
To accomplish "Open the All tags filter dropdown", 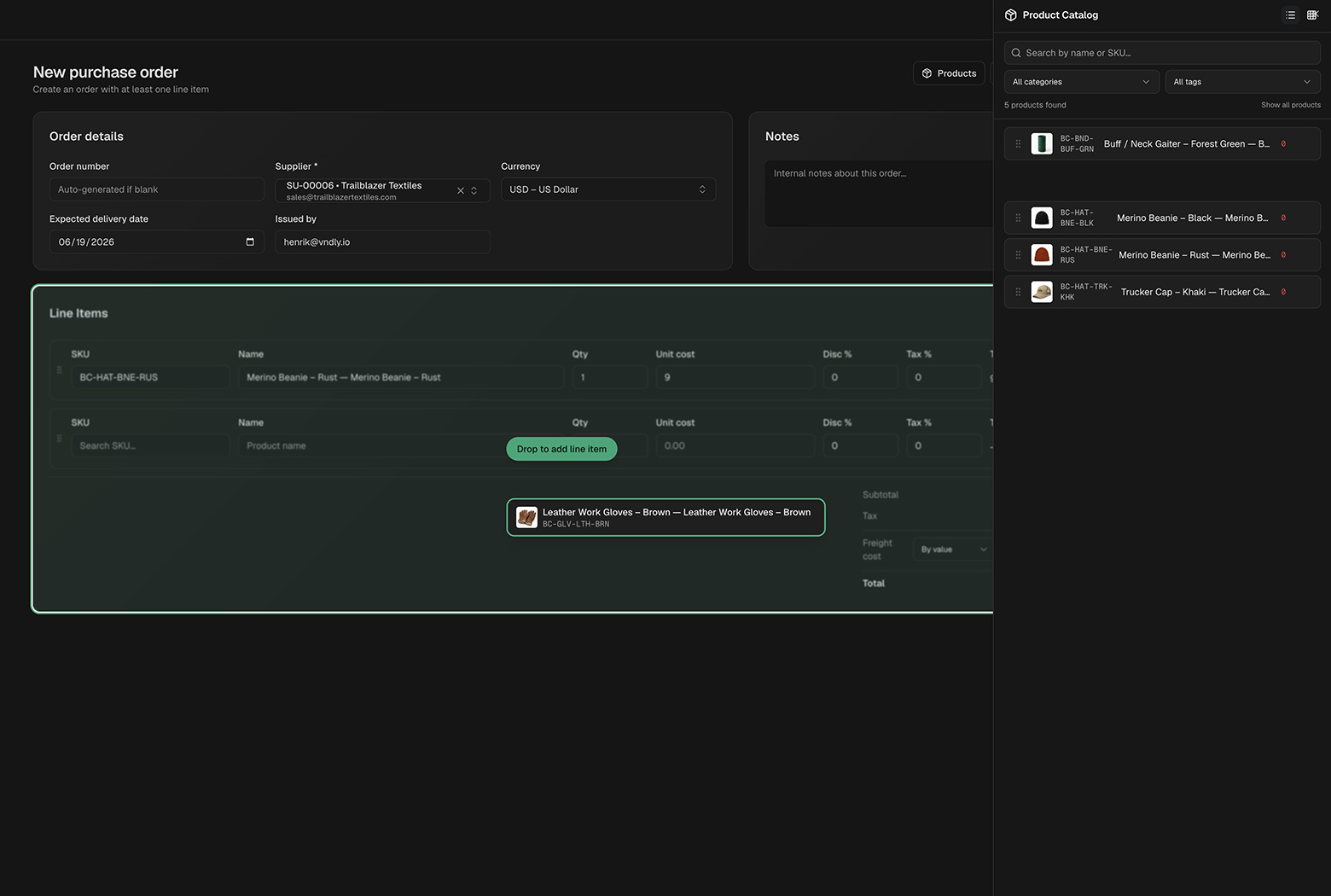I will pos(1242,82).
